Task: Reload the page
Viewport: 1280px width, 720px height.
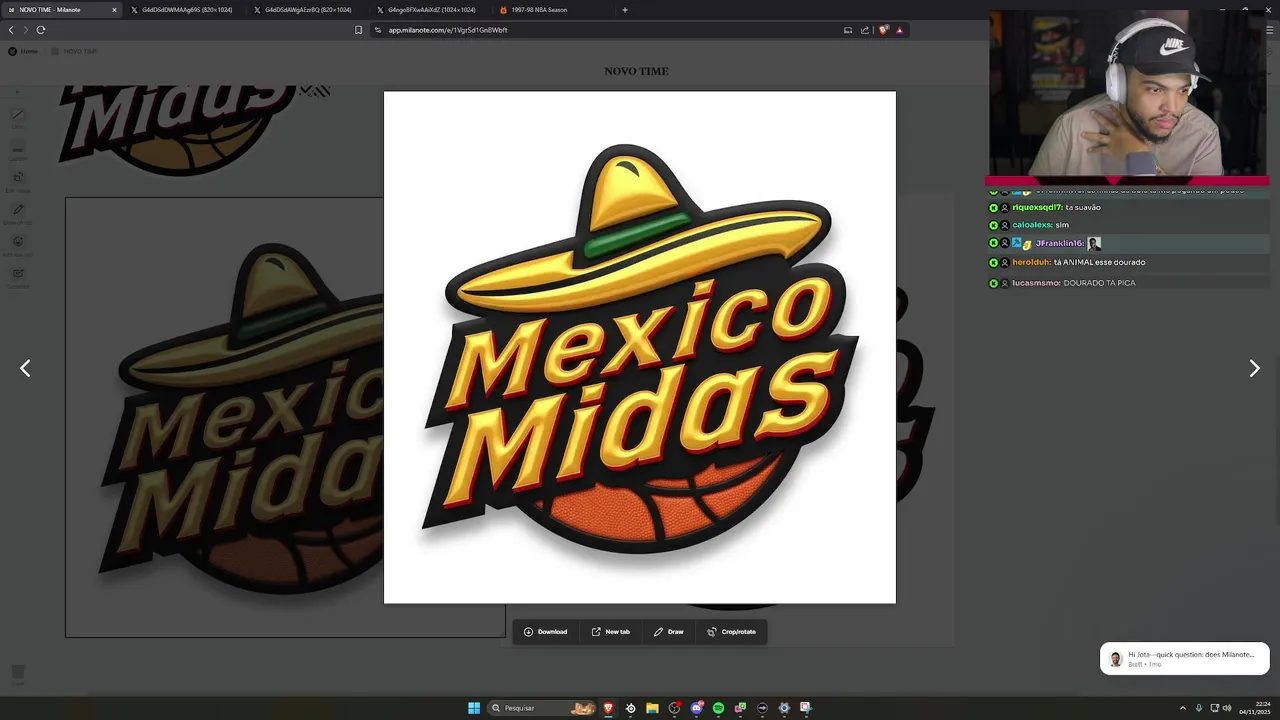Action: point(41,30)
